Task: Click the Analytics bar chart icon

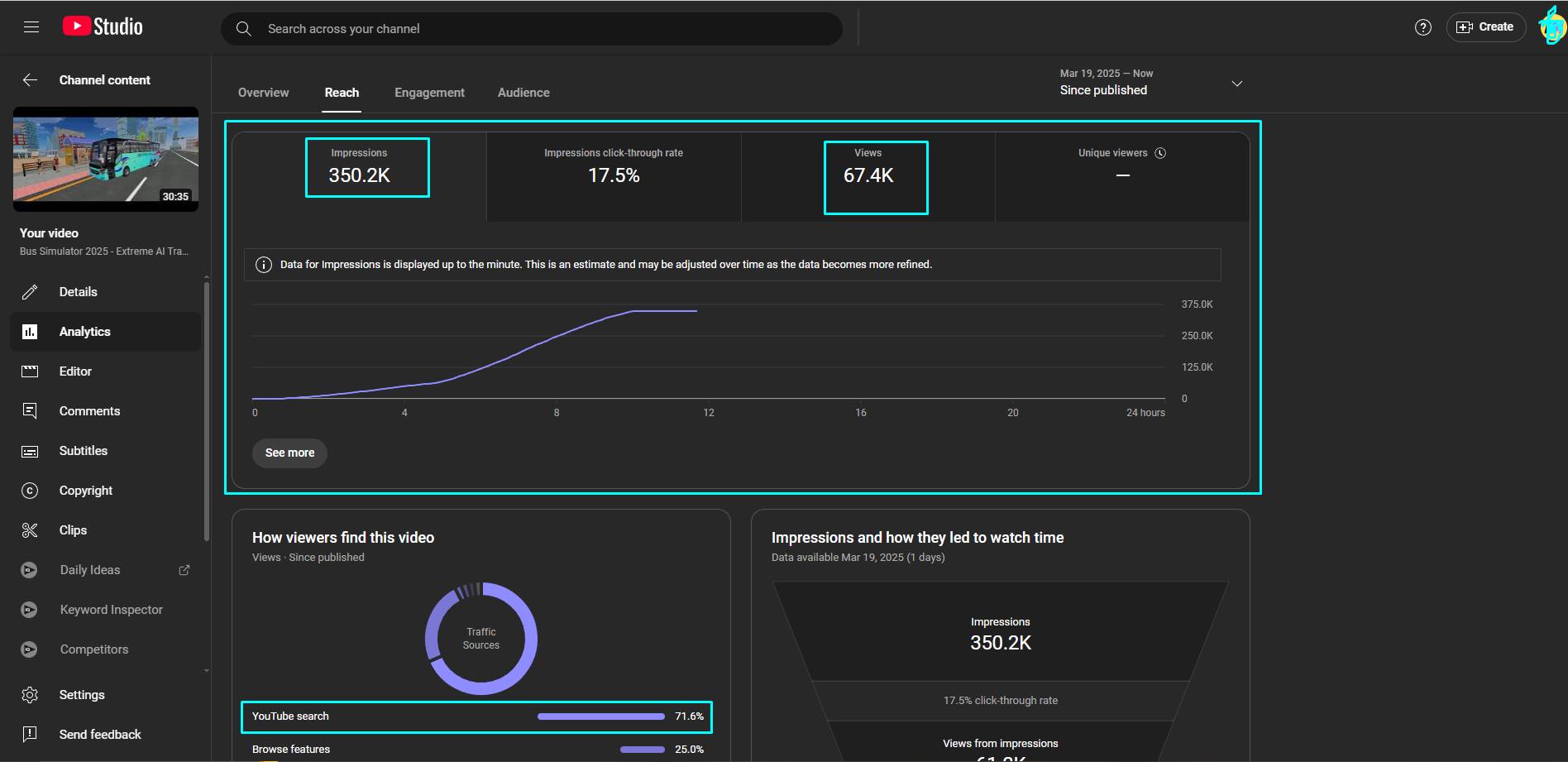Action: click(30, 332)
